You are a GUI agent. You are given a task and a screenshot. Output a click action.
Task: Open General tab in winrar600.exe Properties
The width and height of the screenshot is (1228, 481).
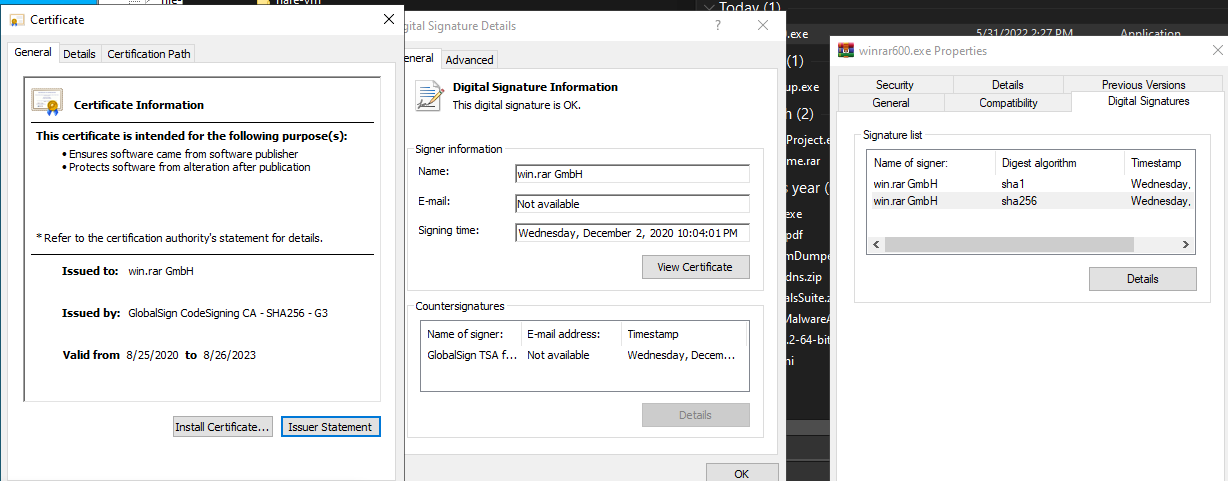891,103
